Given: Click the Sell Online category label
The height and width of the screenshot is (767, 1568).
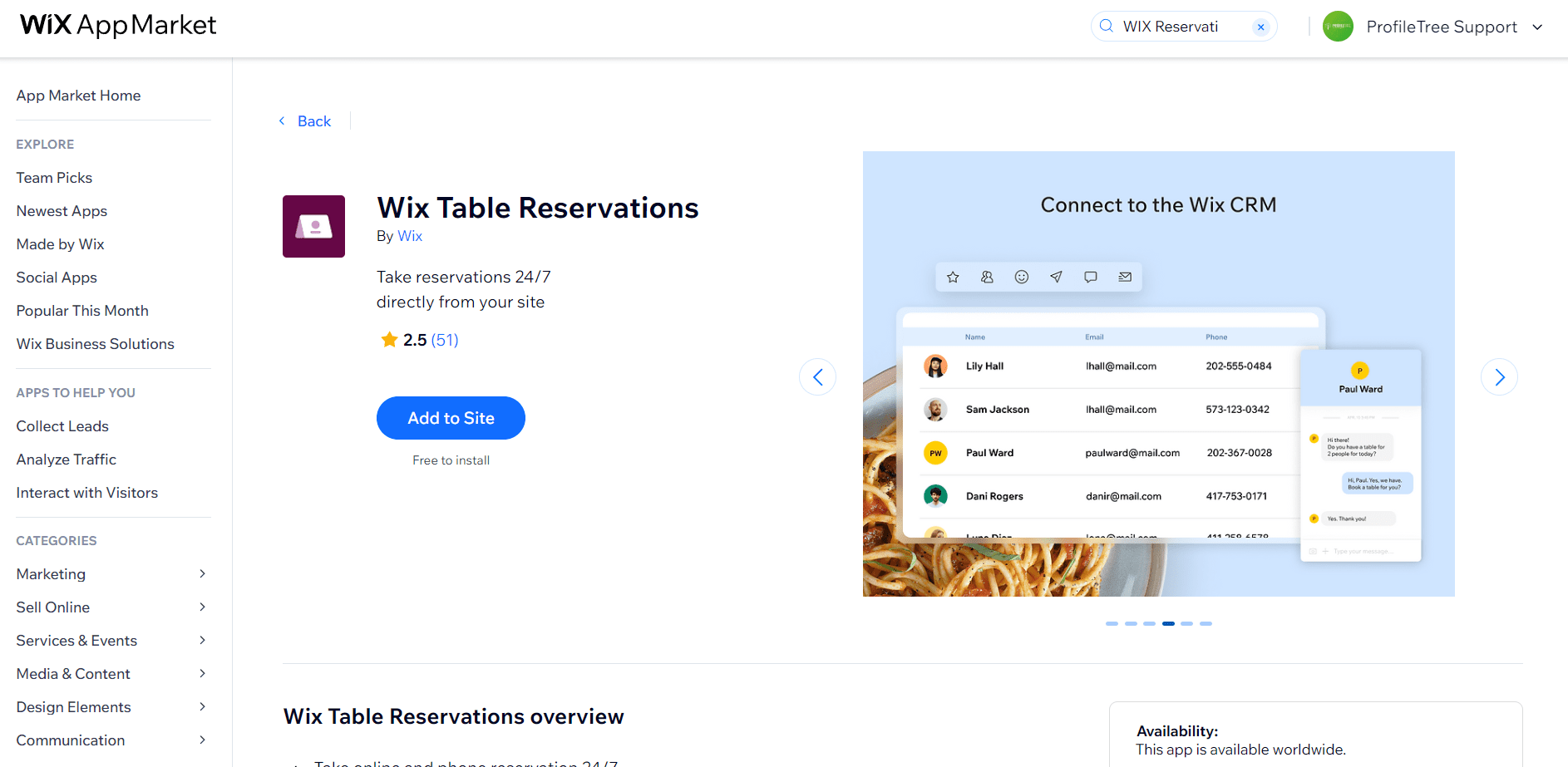Looking at the screenshot, I should 52,607.
